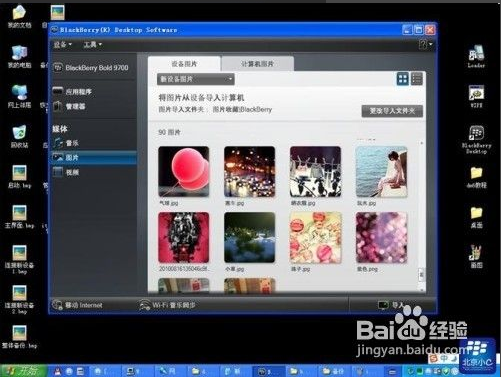501x377 pixels.
Task: Select the 我的文档 desktop icon
Action: click(19, 16)
